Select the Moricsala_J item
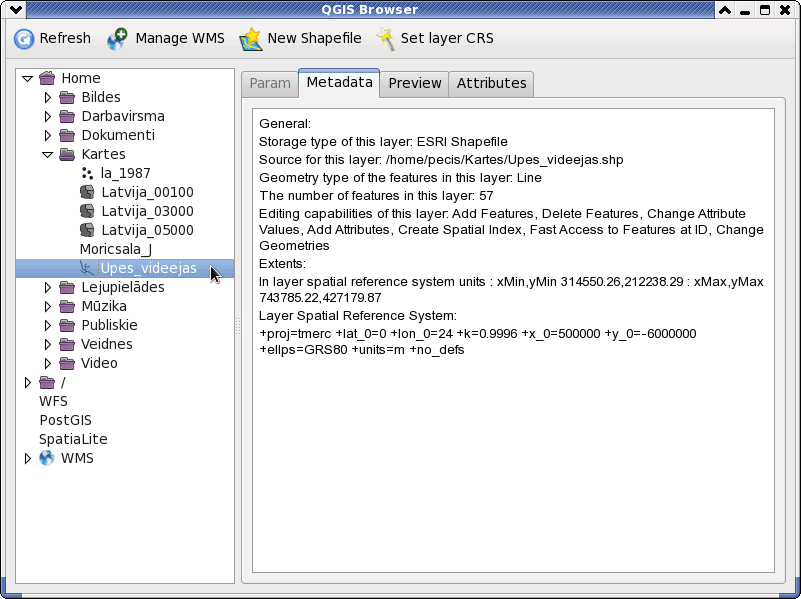801x599 pixels. pos(116,249)
